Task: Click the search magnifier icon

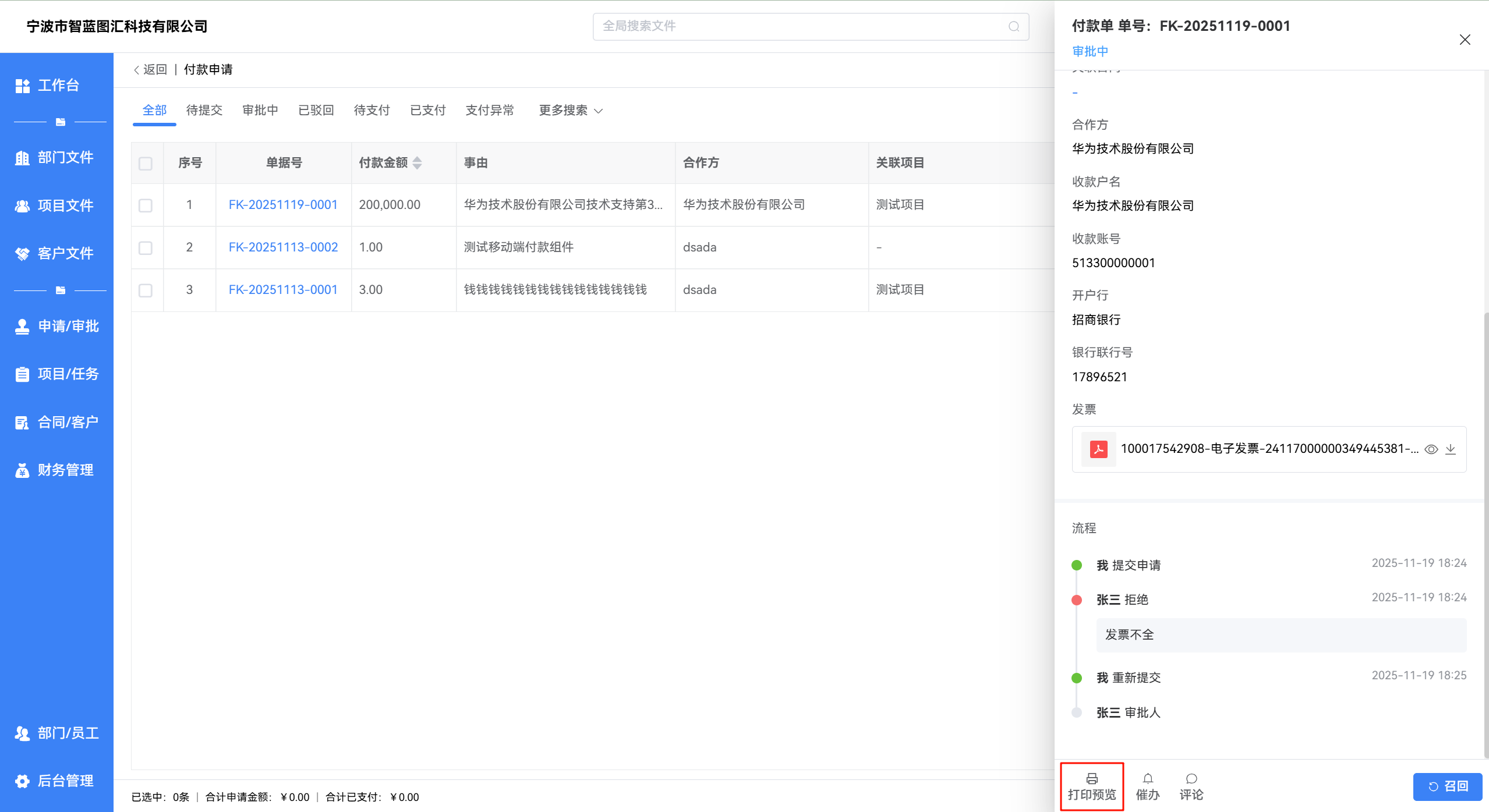Action: [x=1014, y=27]
